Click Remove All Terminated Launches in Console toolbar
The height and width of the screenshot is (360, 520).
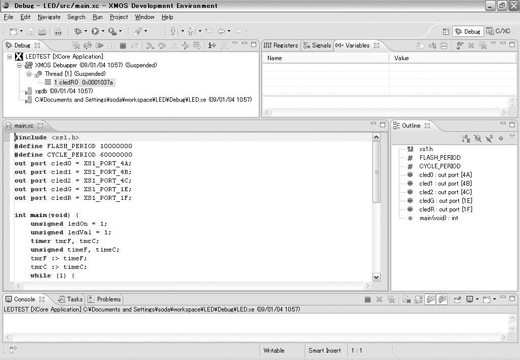click(x=391, y=299)
